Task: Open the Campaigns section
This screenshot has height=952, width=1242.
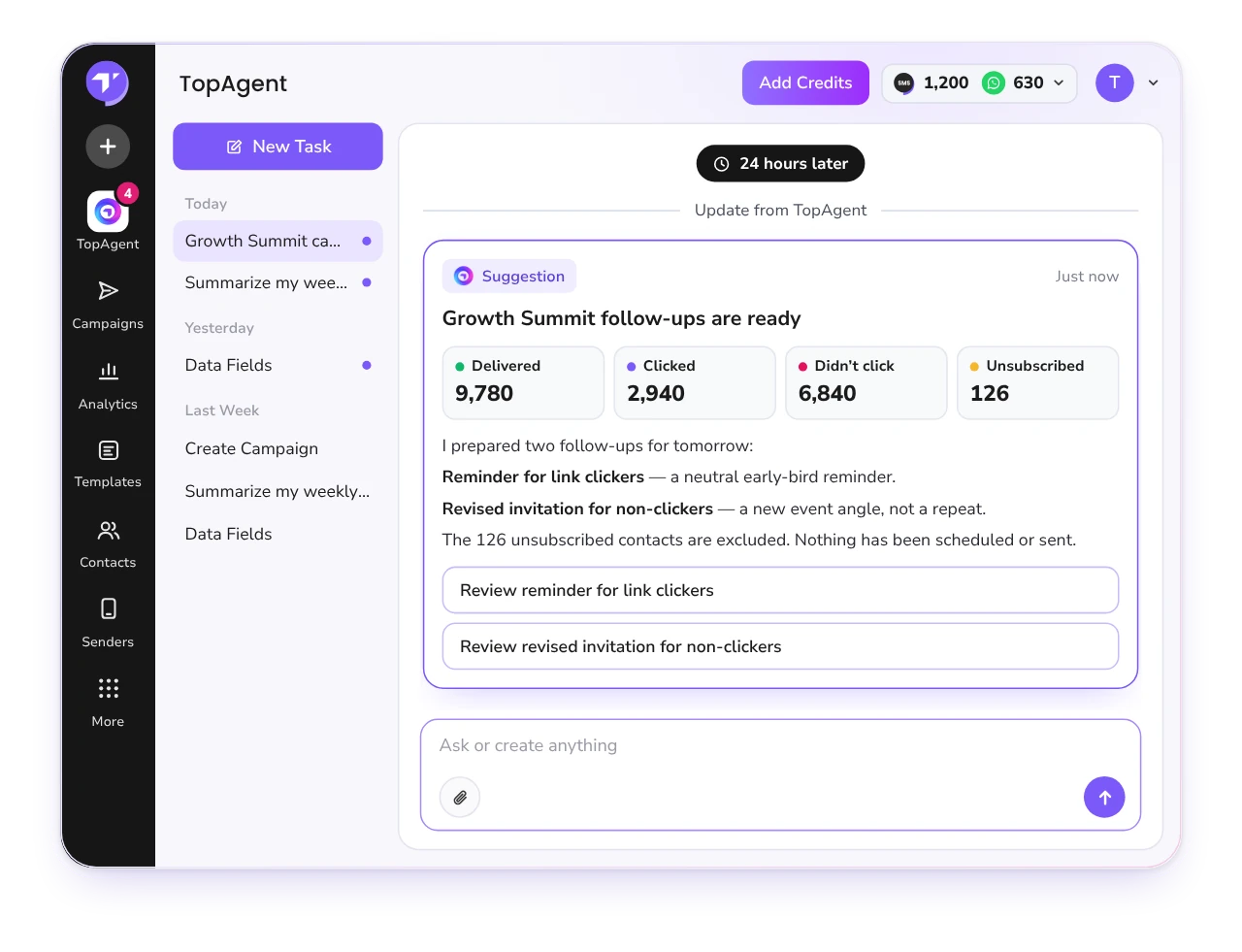Action: tap(108, 305)
